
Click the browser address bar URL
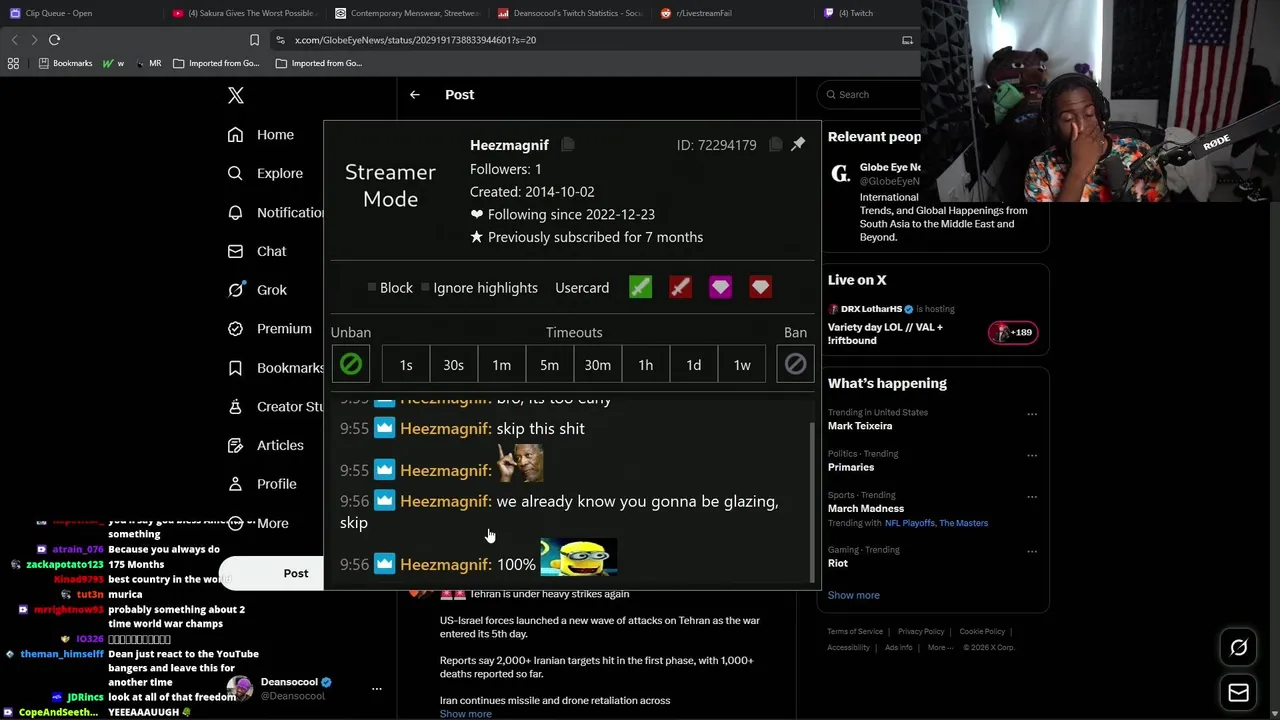[x=415, y=40]
